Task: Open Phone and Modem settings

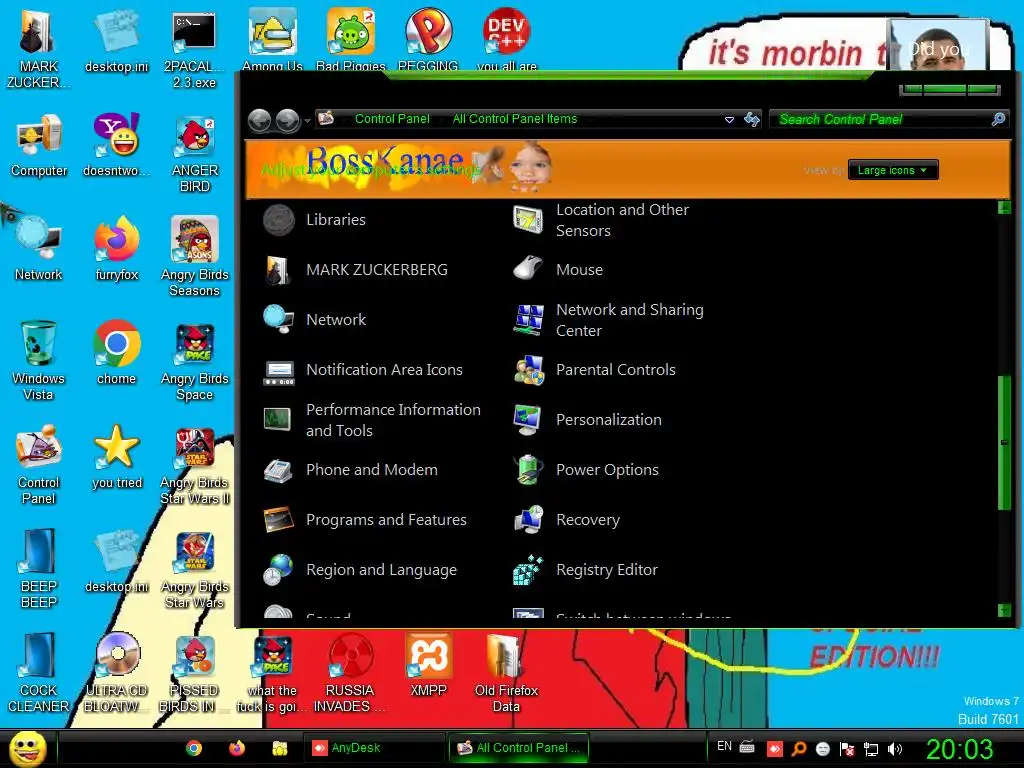Action: (351, 470)
